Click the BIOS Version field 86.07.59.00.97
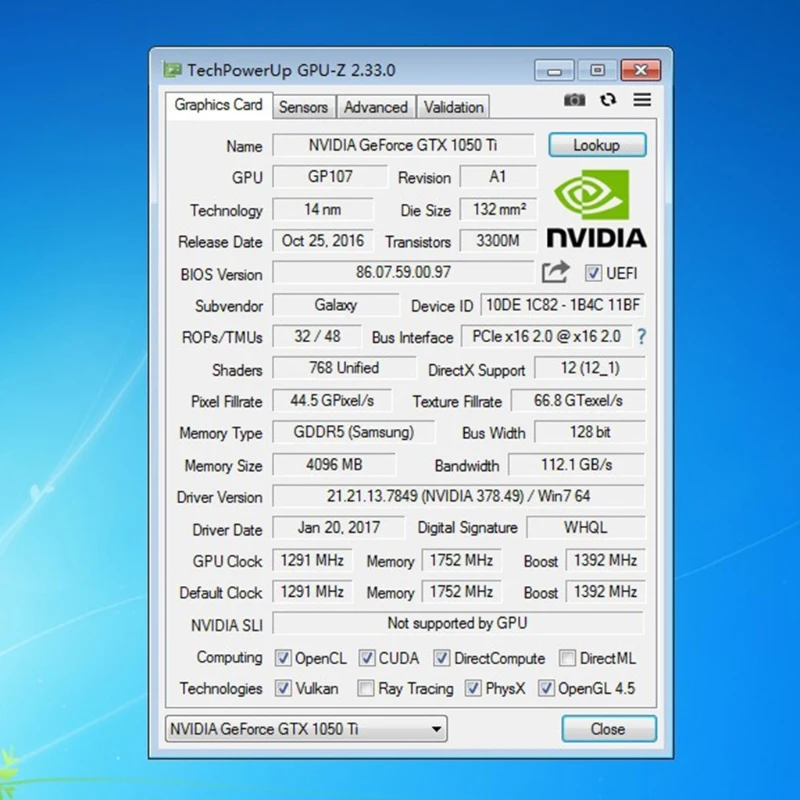 403,272
